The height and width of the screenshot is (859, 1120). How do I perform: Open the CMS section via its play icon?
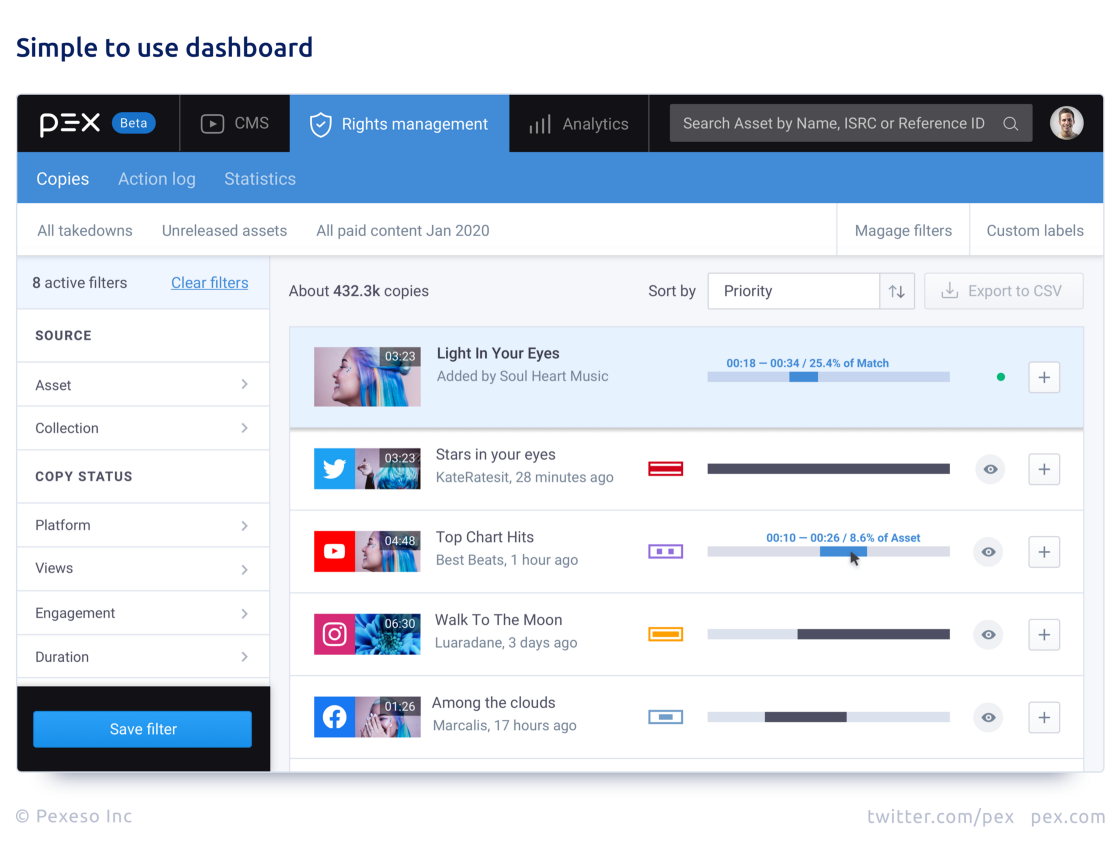(212, 122)
